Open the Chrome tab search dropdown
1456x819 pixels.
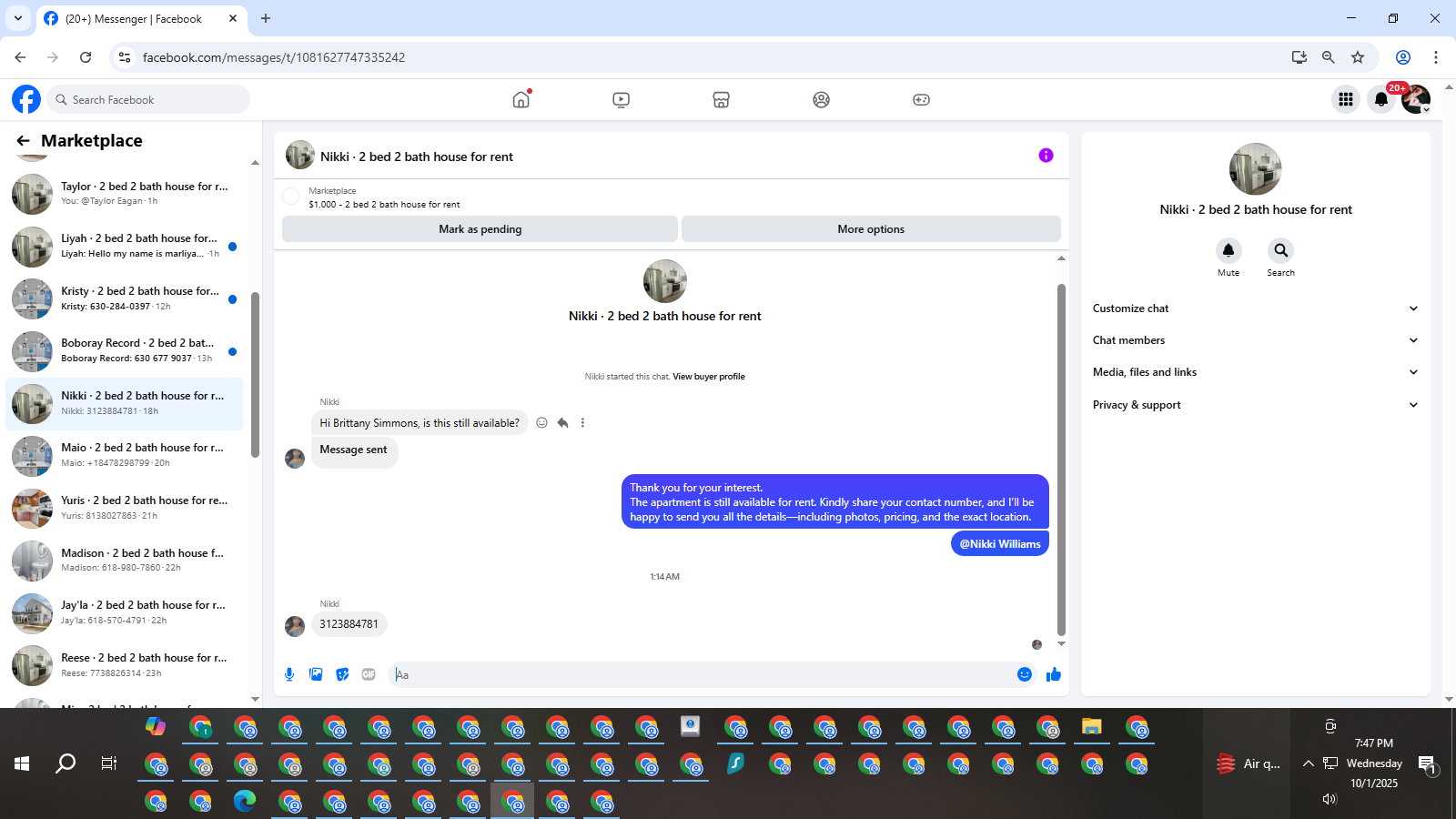pos(17,18)
